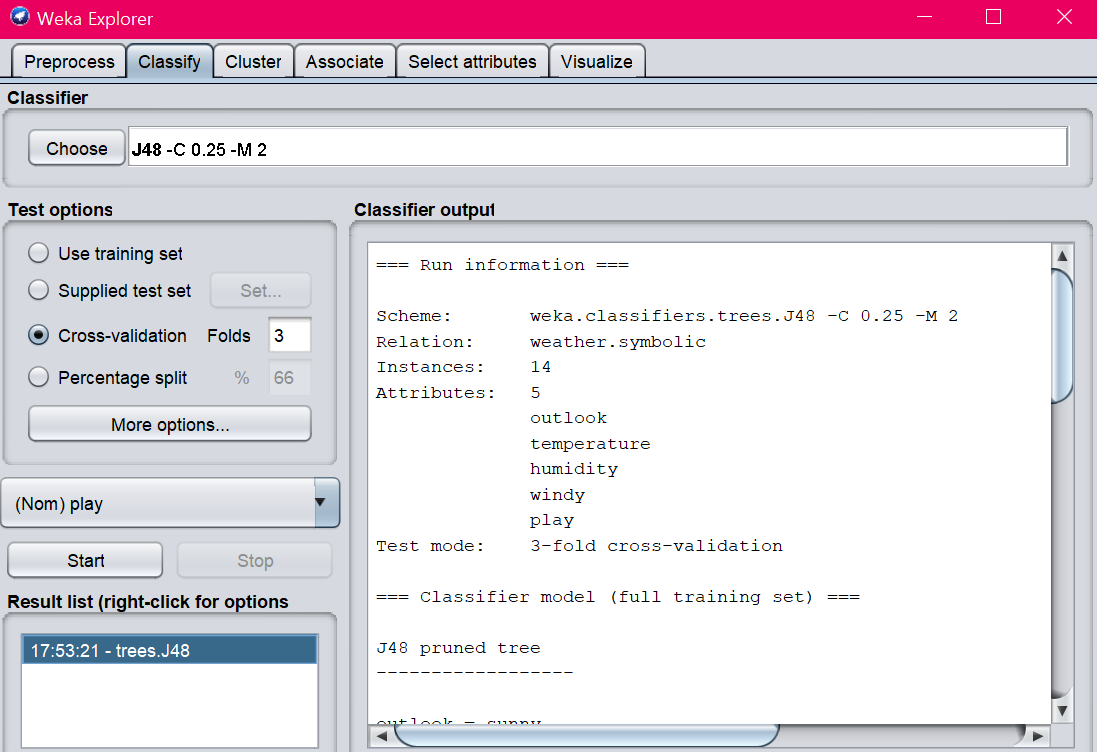Image resolution: width=1097 pixels, height=752 pixels.
Task: Click the Stop button
Action: point(255,560)
